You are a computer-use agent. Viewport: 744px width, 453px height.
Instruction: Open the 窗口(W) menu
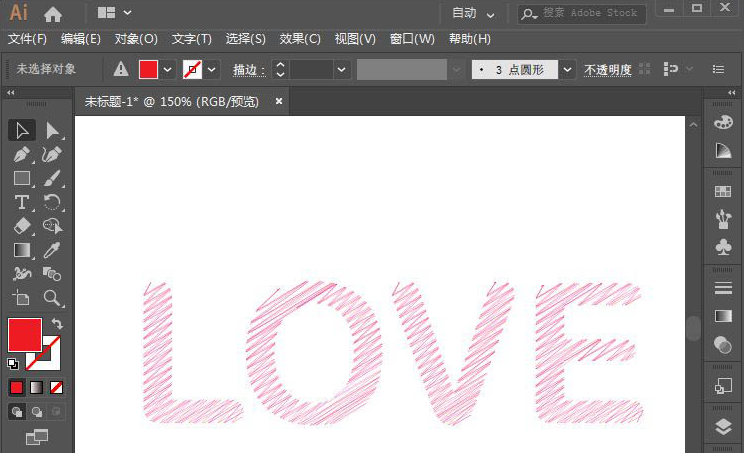coord(412,39)
